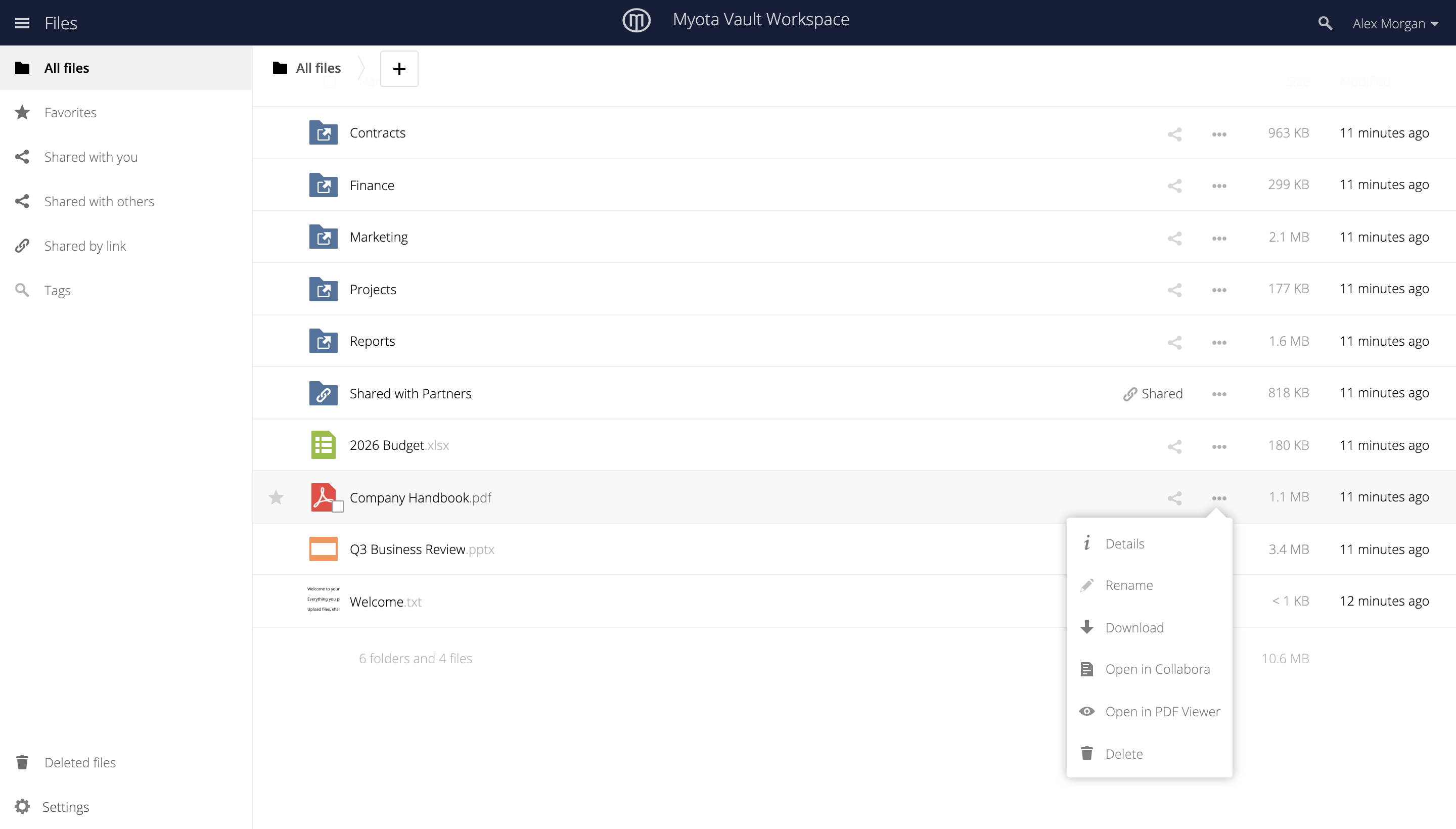Click the plus new file button
1456x829 pixels.
point(399,68)
